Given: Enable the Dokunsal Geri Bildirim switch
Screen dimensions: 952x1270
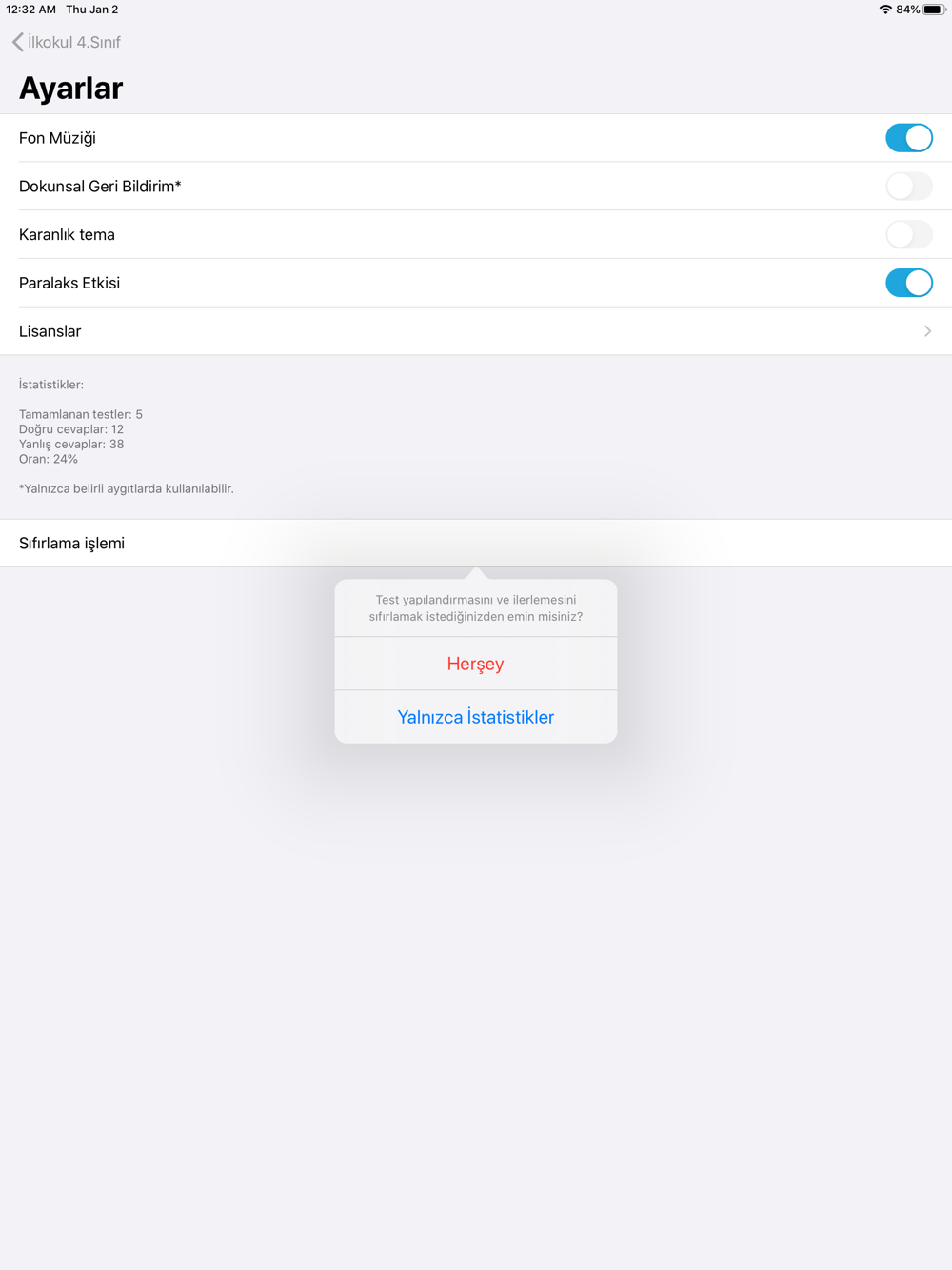Looking at the screenshot, I should [x=908, y=187].
